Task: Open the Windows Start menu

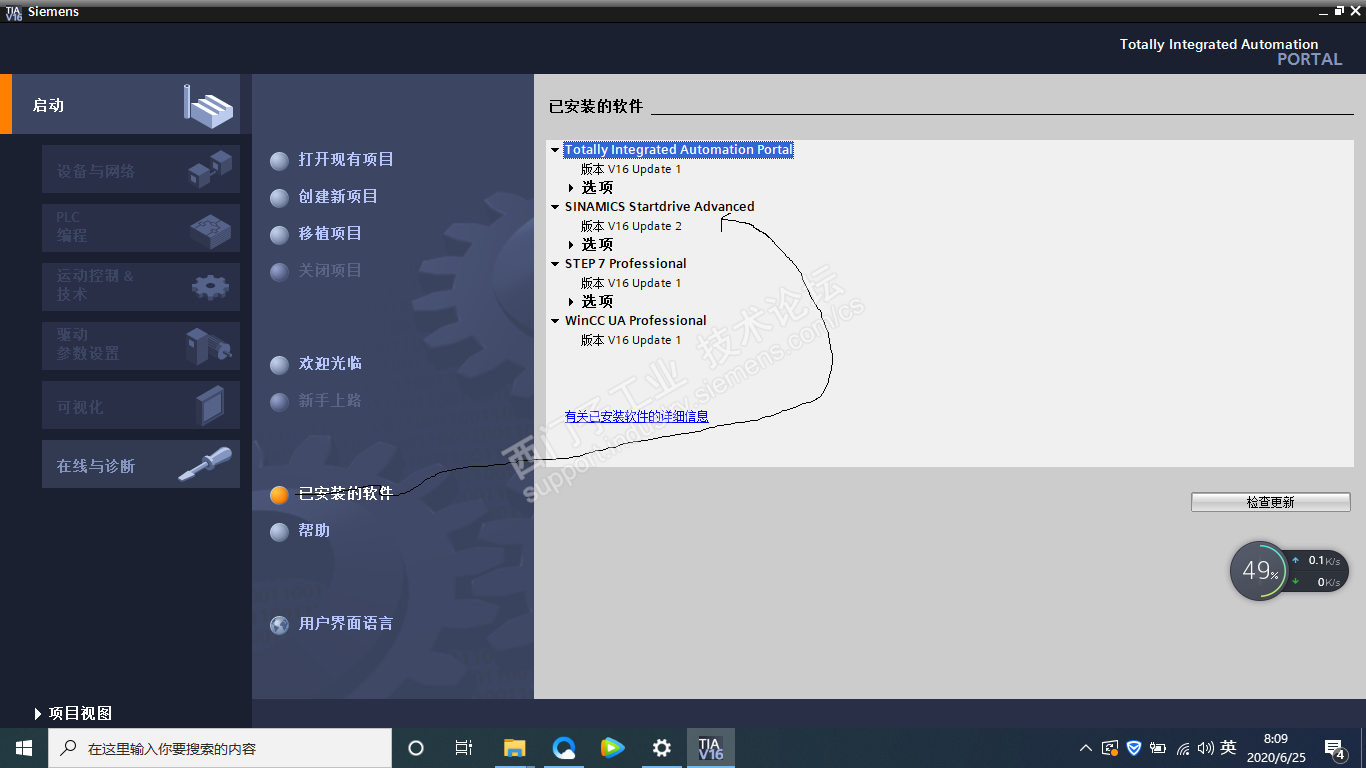Action: click(x=24, y=748)
